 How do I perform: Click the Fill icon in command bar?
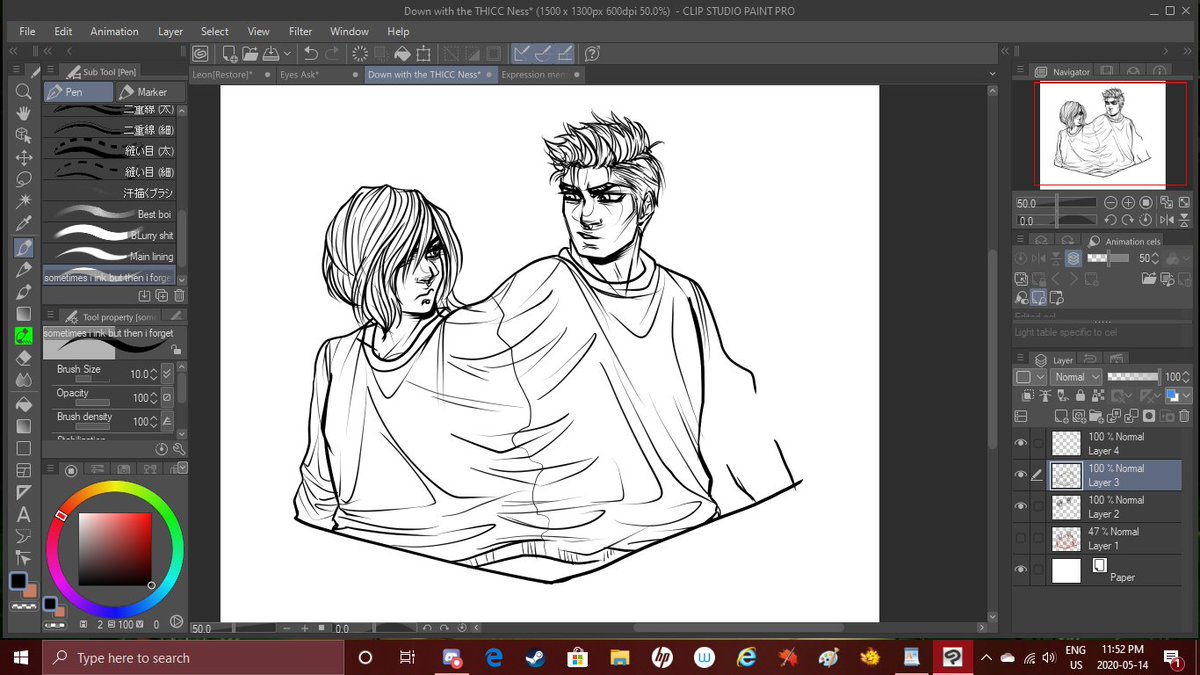(402, 53)
